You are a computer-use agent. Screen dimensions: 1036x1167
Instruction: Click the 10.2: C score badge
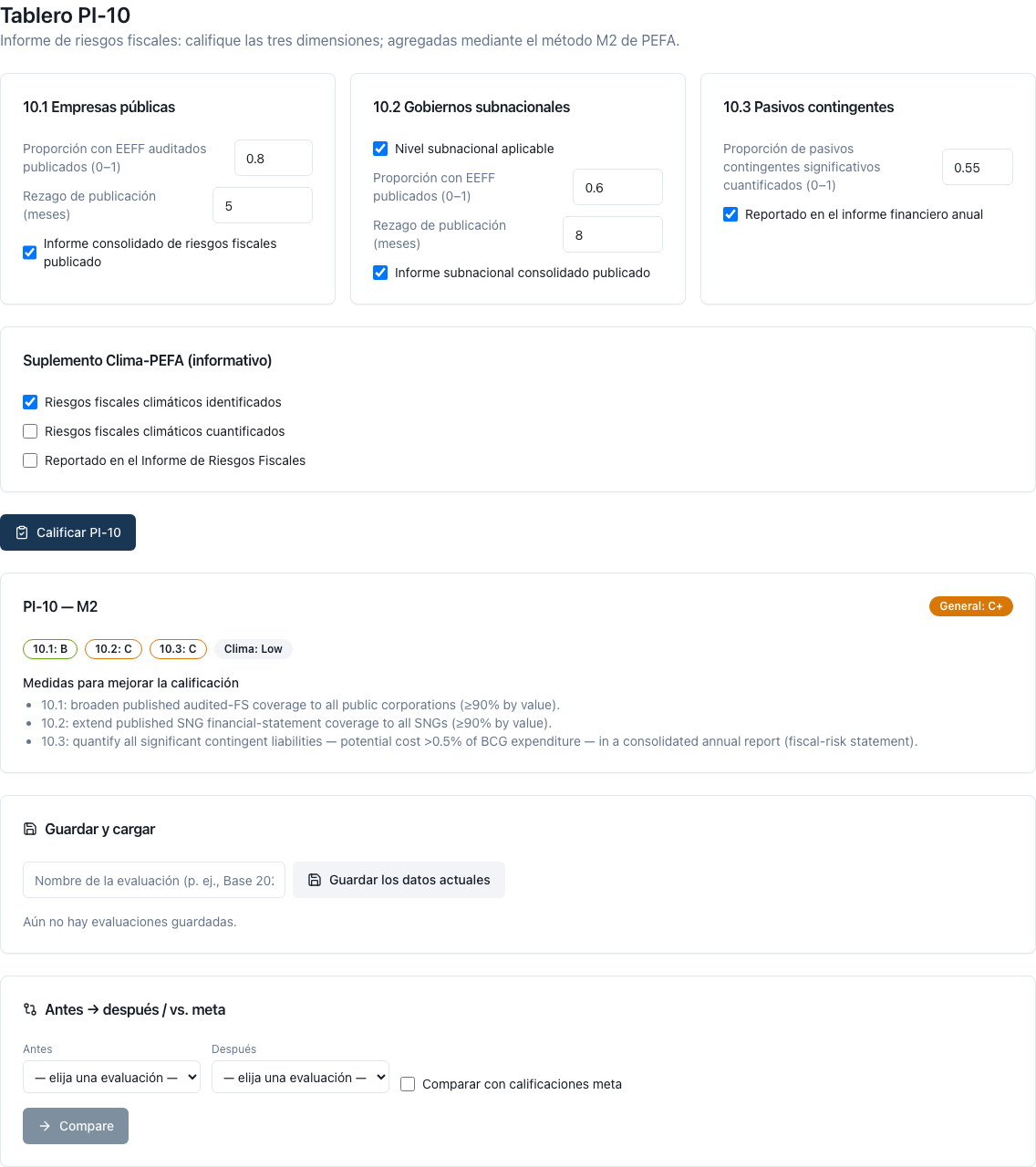click(x=113, y=649)
